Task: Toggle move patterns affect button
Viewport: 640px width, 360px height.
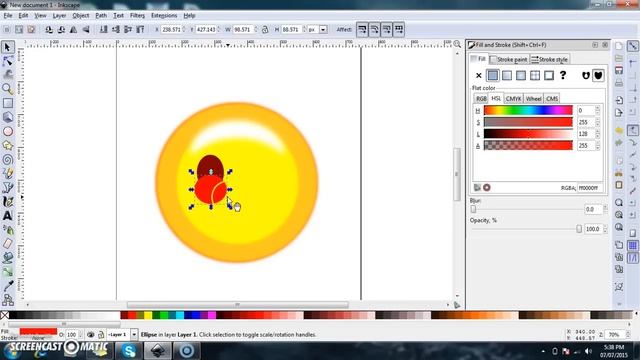Action: 399,29
